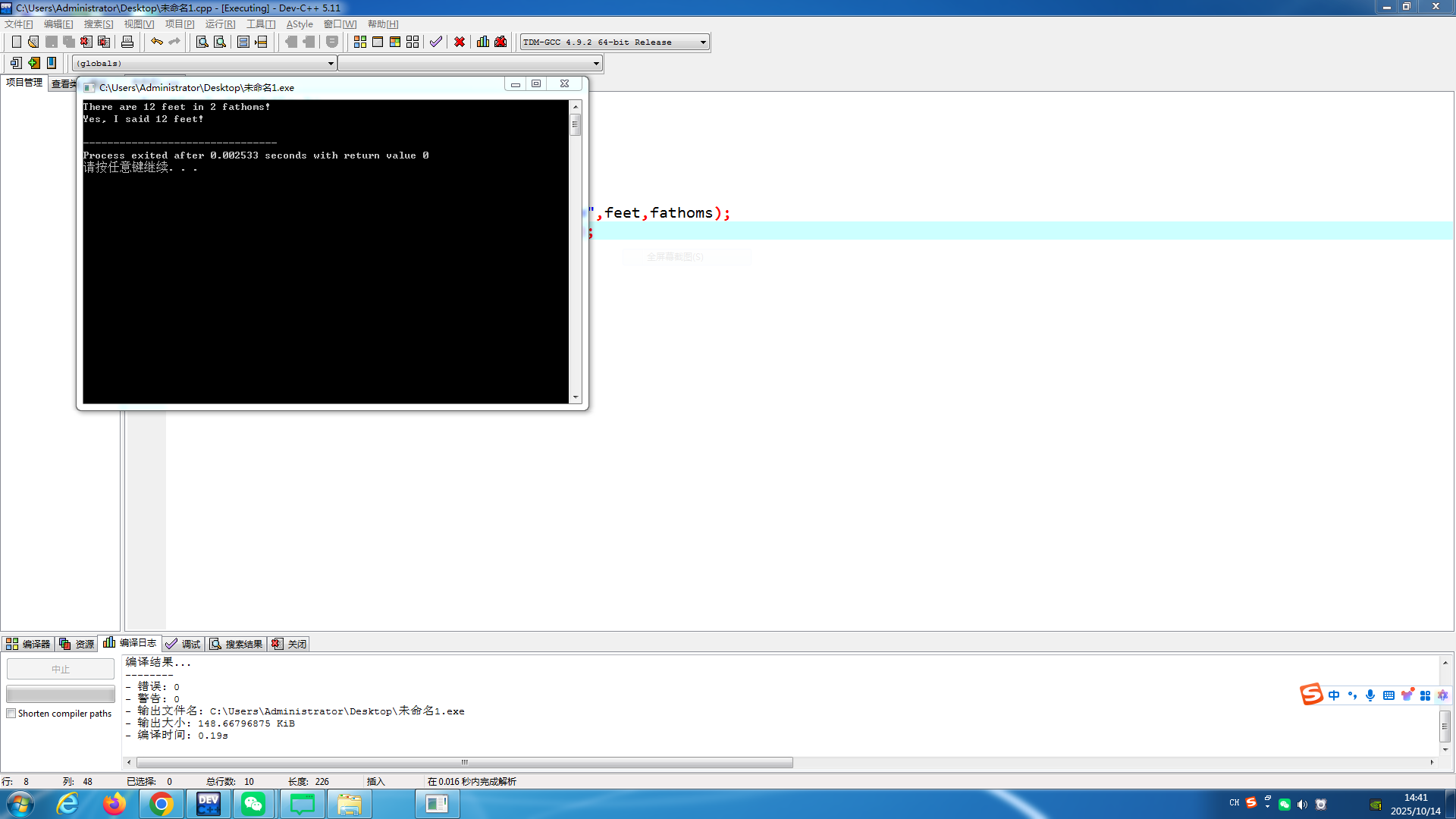Screen dimensions: 1456x819
Task: Open the 运行[R] menu
Action: tap(220, 24)
